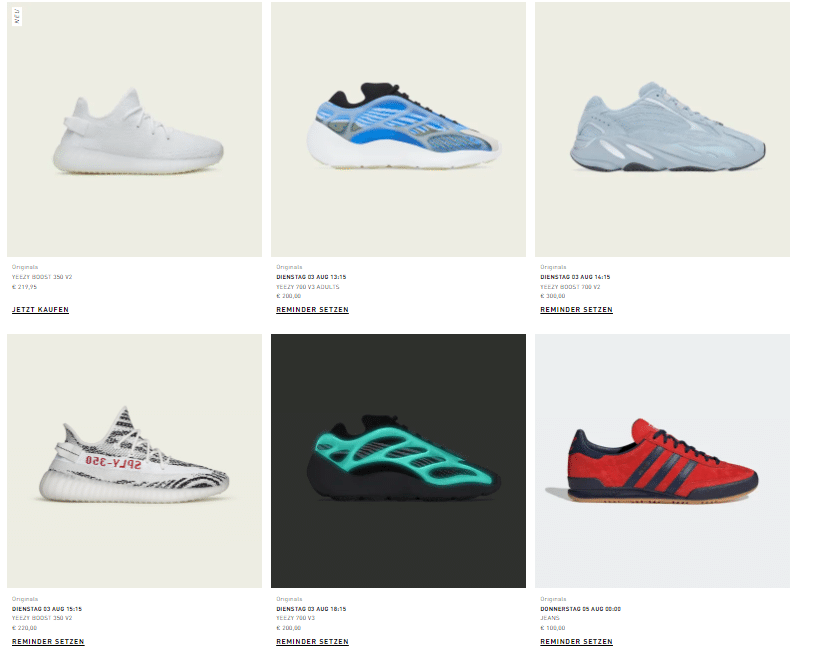Viewport: 816px width, 656px height.
Task: Open the white Yeezy Boost 350 V2 image
Action: point(134,129)
